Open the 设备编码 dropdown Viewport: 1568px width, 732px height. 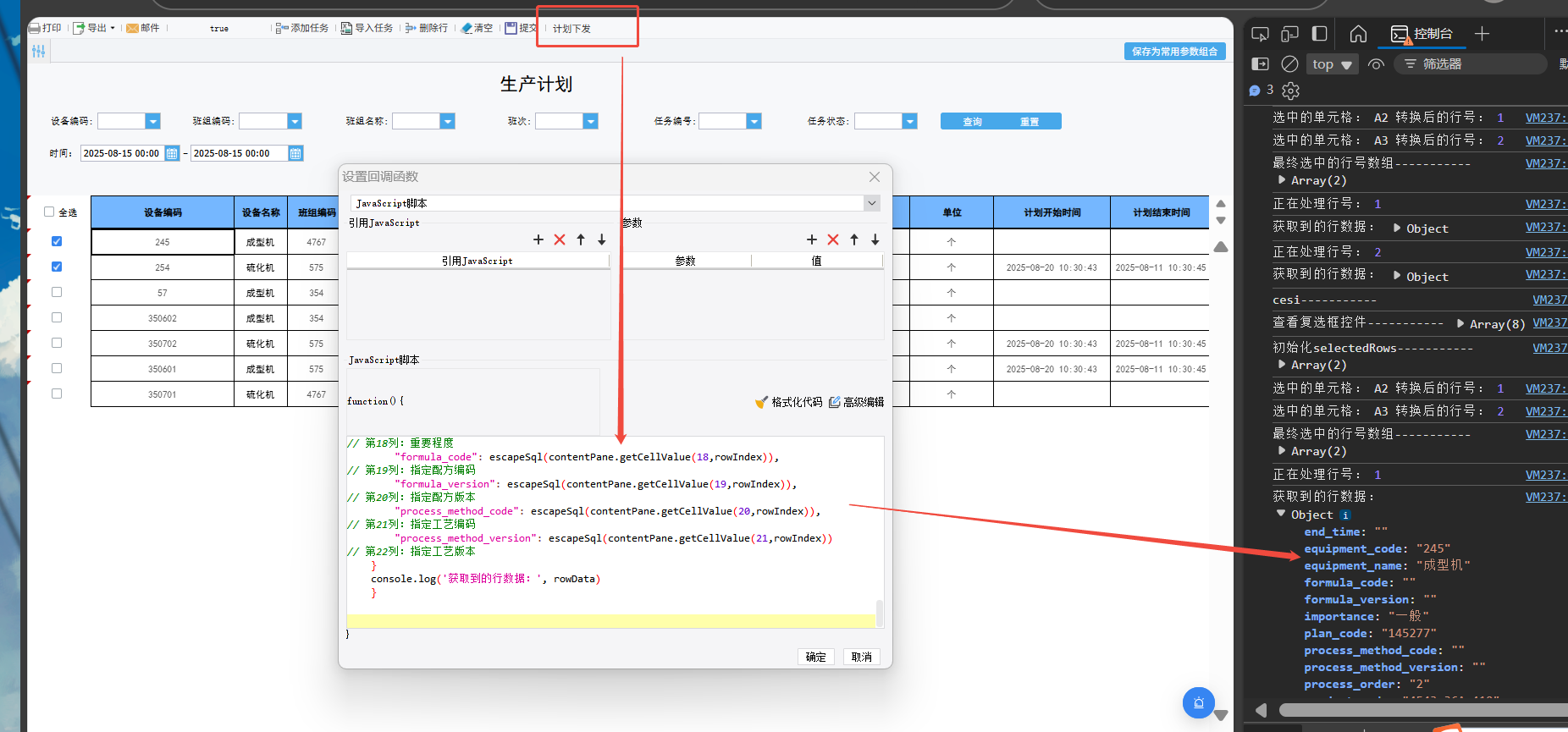pos(152,122)
